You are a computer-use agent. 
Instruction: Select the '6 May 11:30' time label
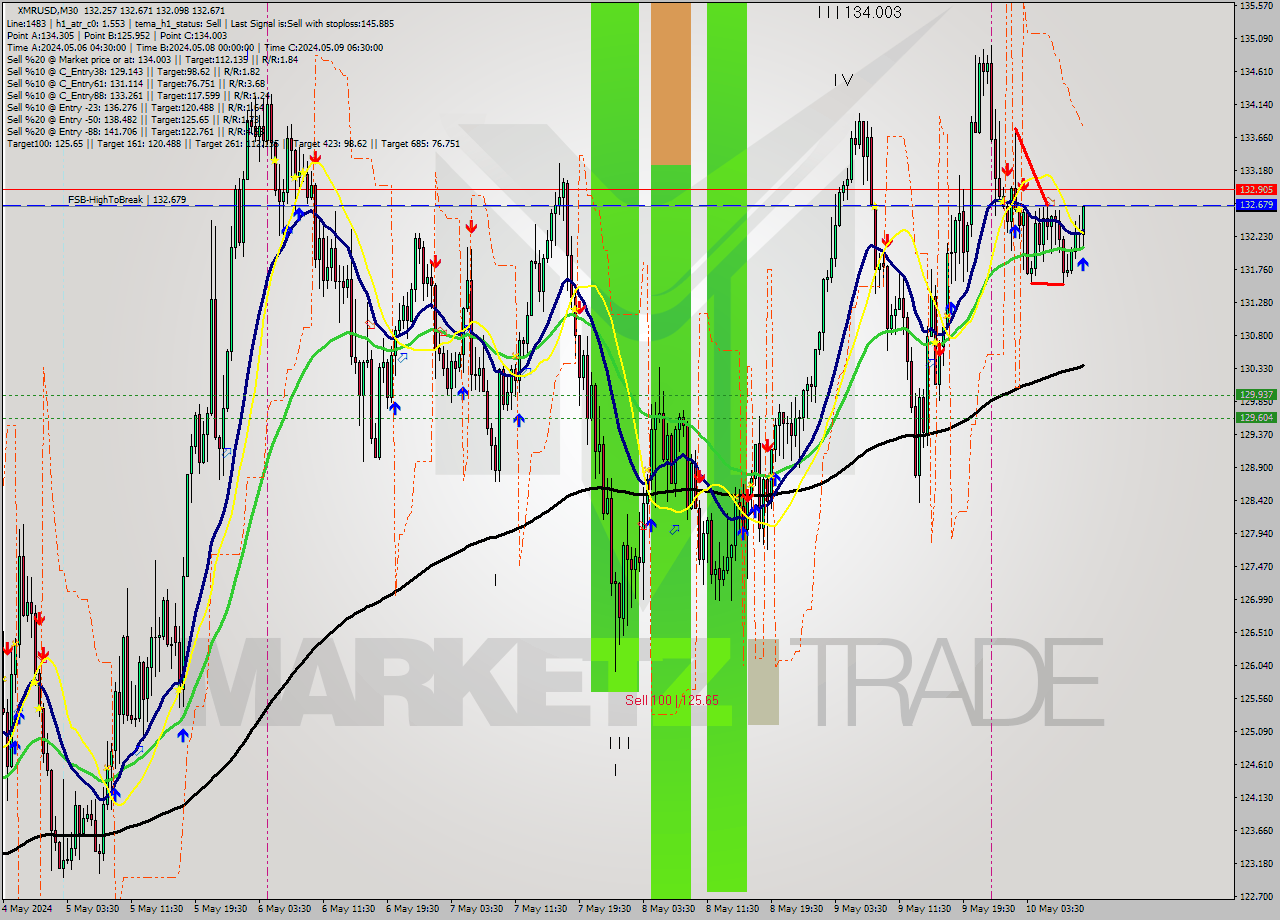tap(348, 909)
